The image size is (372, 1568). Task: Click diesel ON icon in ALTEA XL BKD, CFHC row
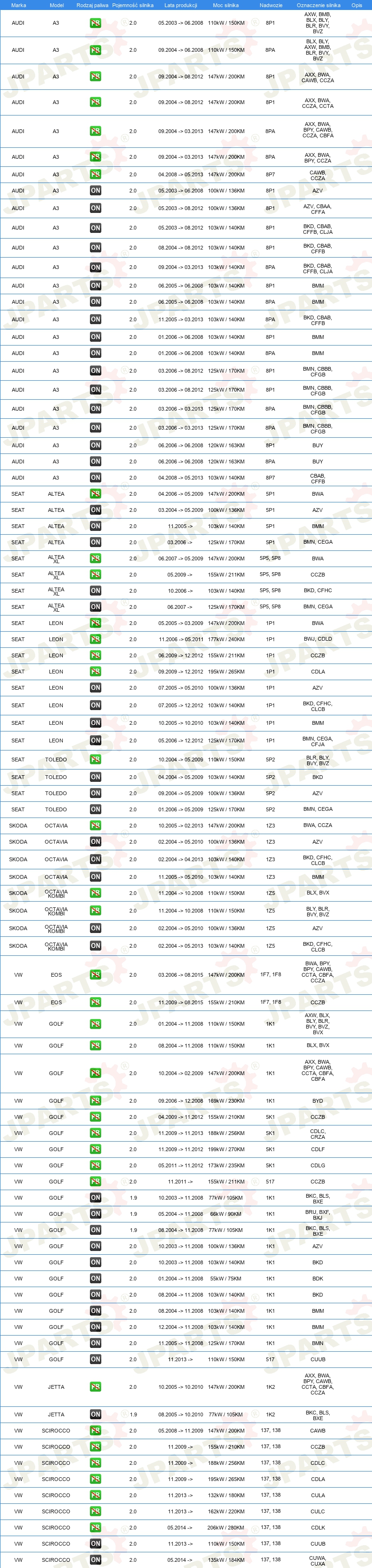tap(96, 590)
